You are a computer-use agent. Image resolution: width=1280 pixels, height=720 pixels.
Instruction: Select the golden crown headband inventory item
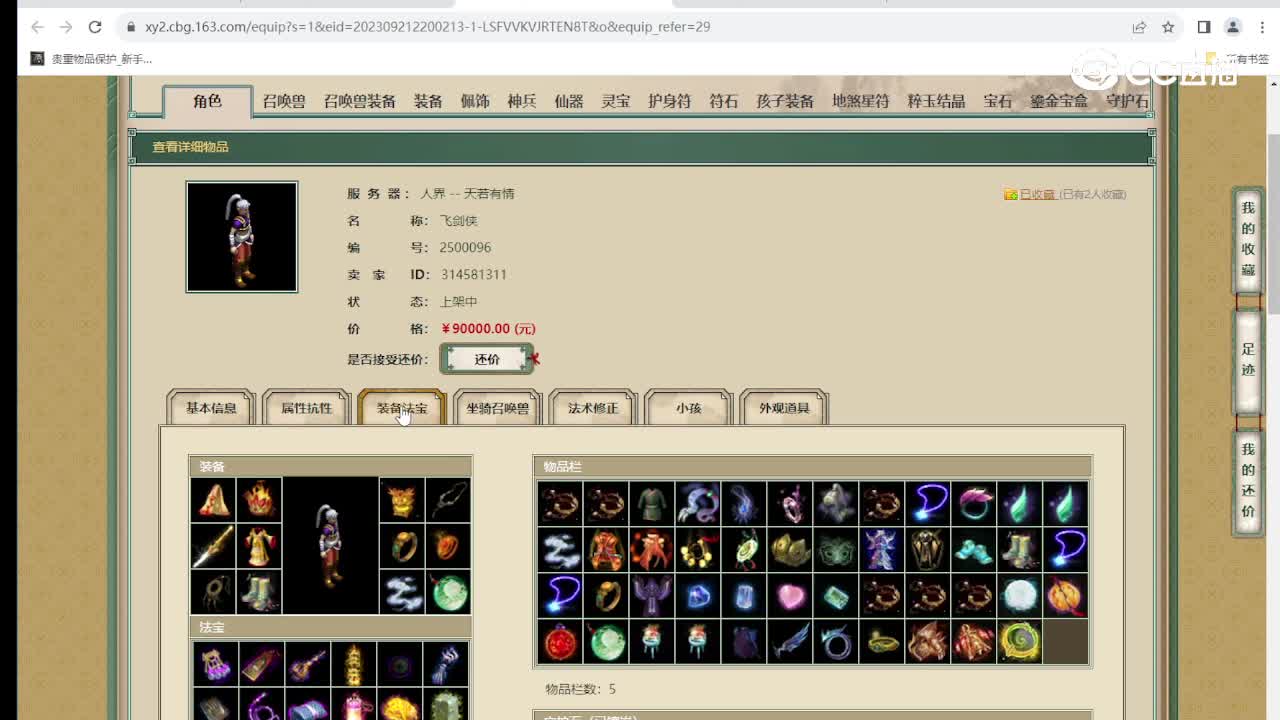point(790,549)
